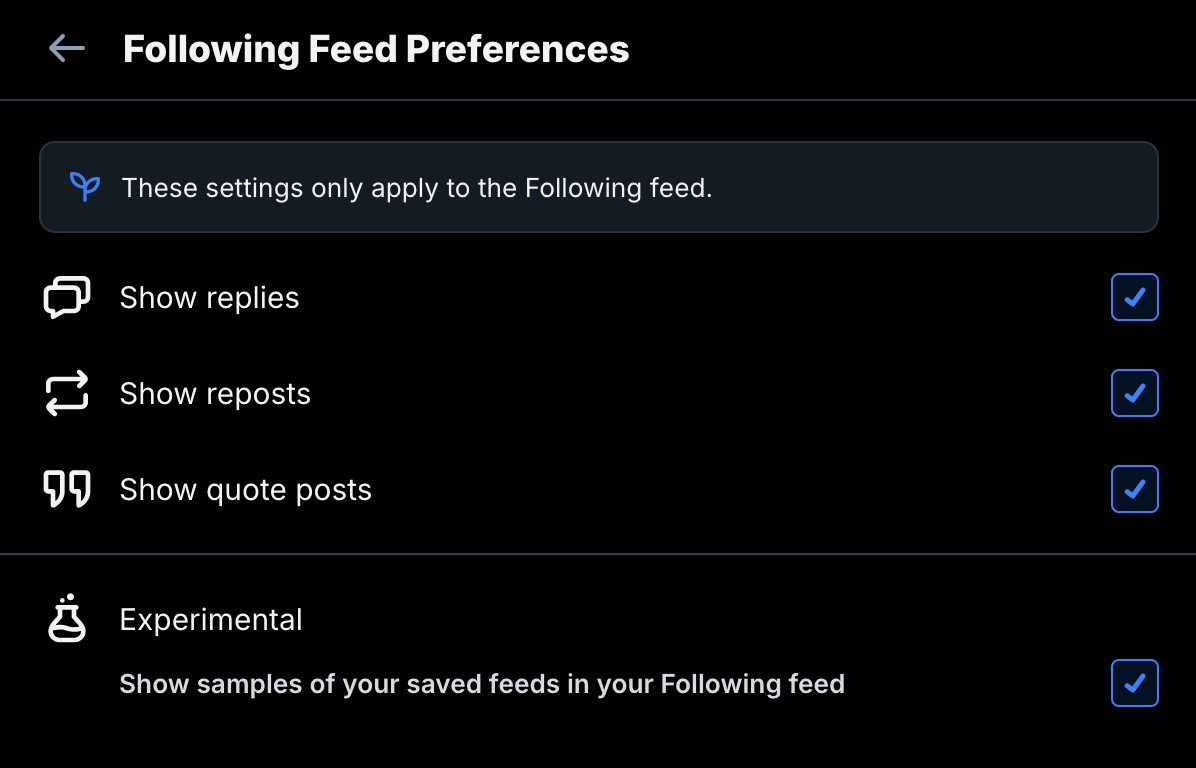The width and height of the screenshot is (1196, 768).
Task: Click the divider line above Experimental section
Action: 598,554
